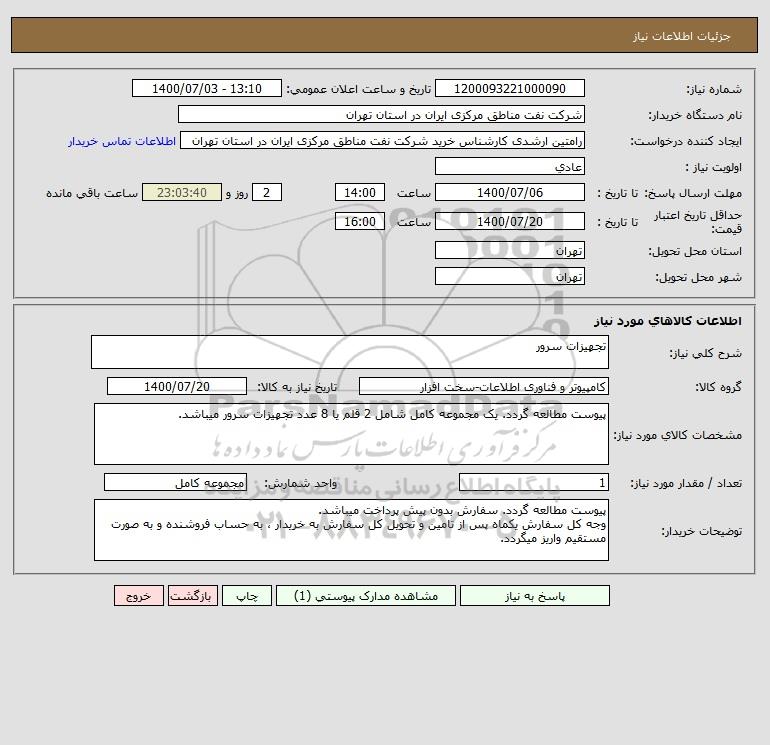Click the label گروه کالا

tap(718, 387)
